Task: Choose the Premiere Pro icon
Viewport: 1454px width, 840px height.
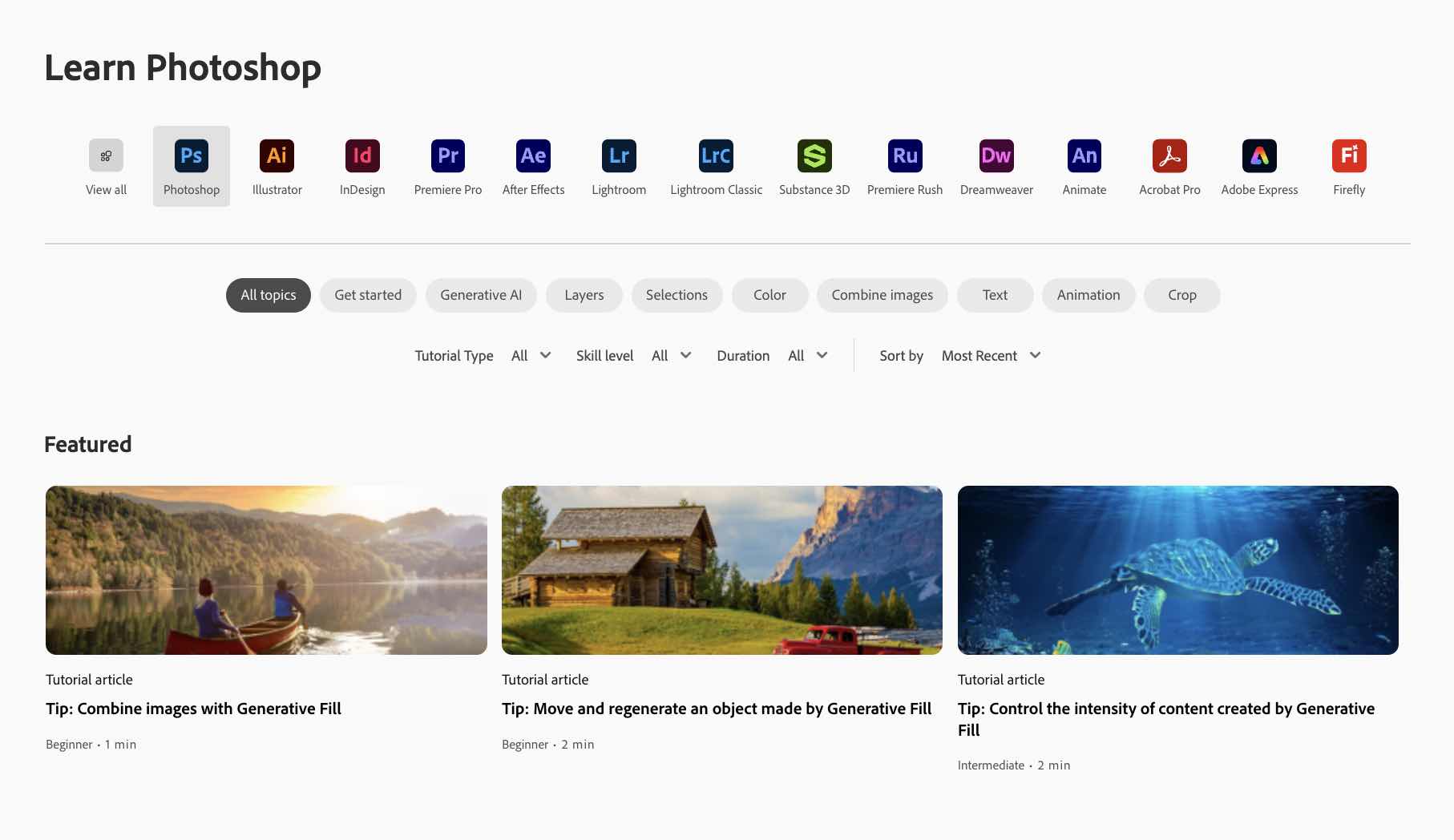Action: click(448, 155)
